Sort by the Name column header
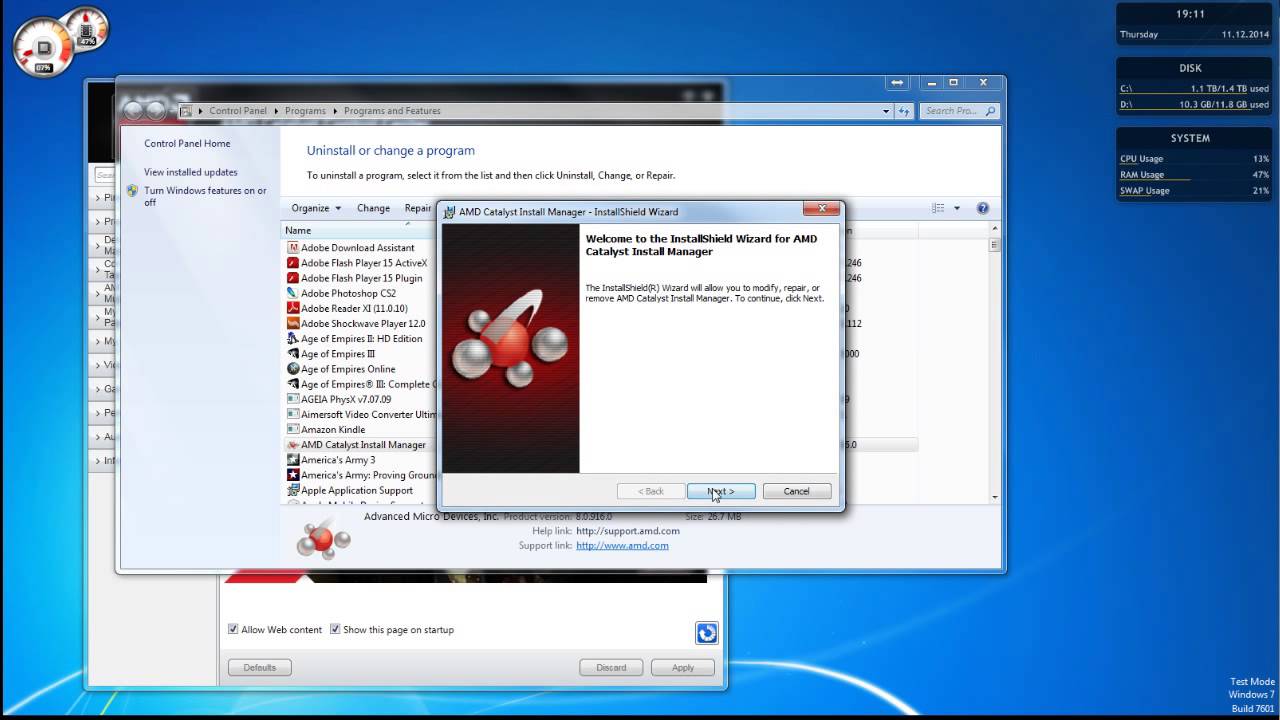1280x720 pixels. (x=358, y=230)
